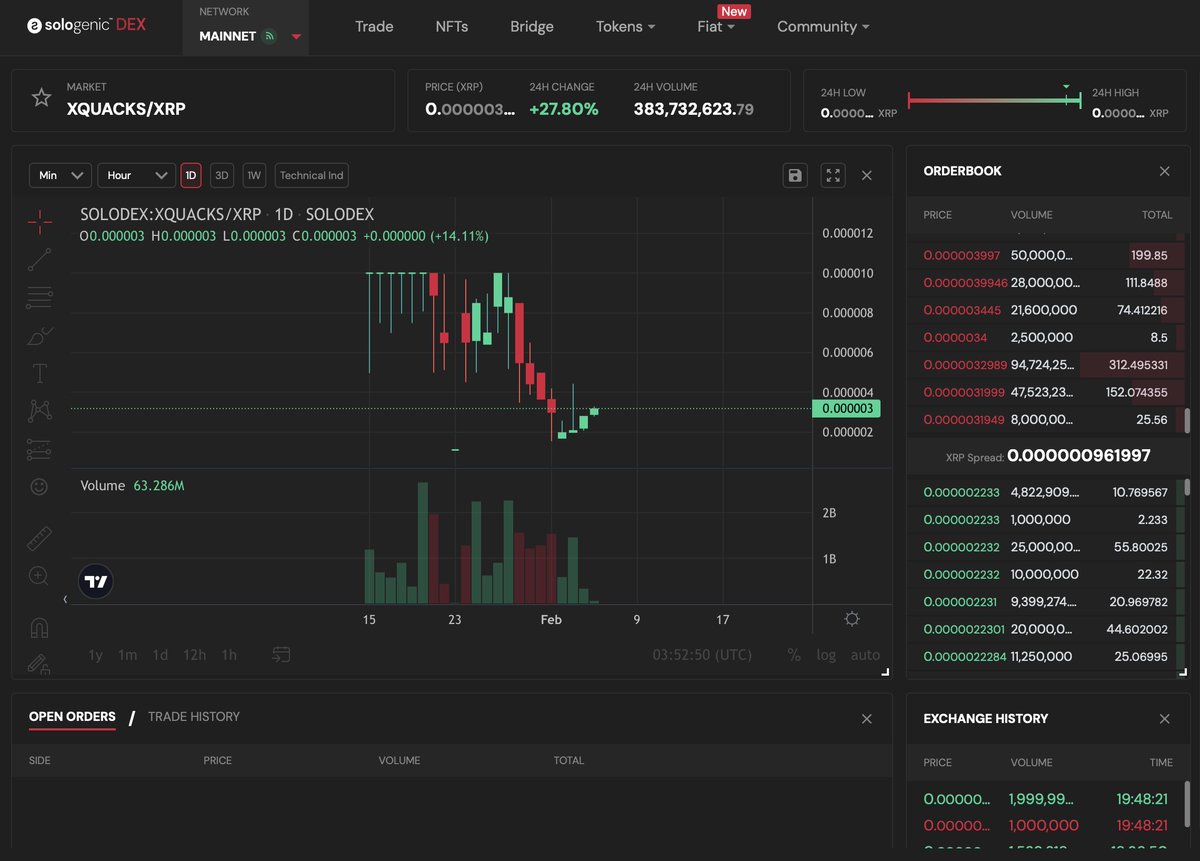Toggle lock all drawing tools
Screen dimensions: 1200x861
[39, 662]
